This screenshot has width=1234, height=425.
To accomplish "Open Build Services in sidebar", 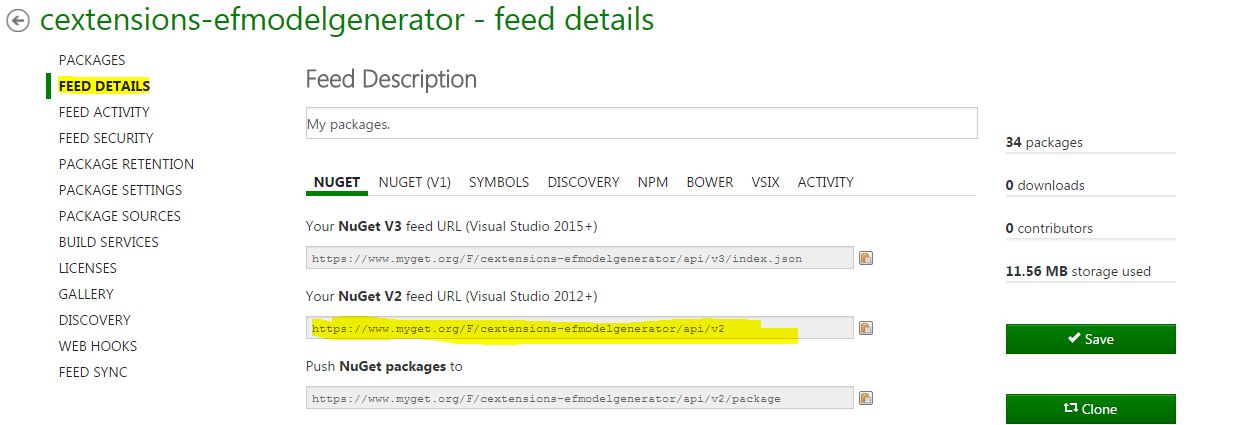I will click(108, 242).
